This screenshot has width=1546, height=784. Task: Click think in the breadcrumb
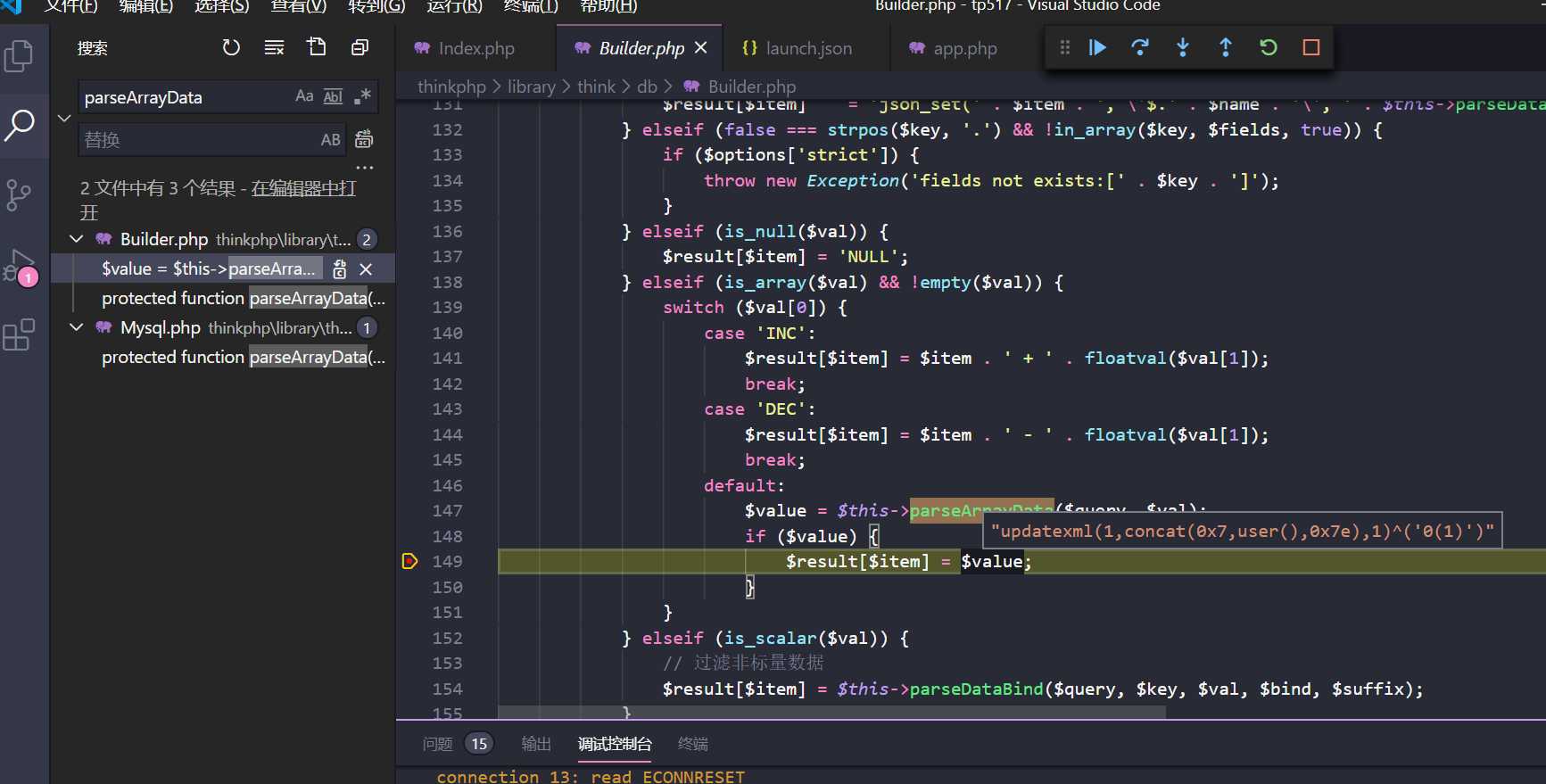tap(596, 87)
